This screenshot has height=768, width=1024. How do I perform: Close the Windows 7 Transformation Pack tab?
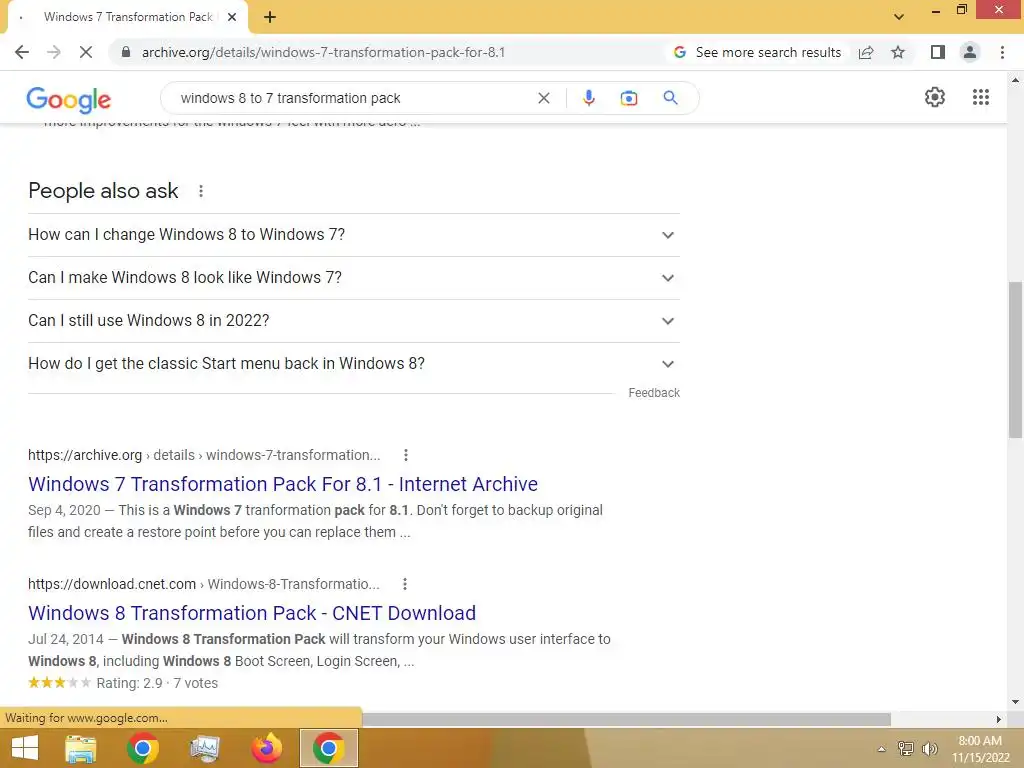pyautogui.click(x=232, y=17)
